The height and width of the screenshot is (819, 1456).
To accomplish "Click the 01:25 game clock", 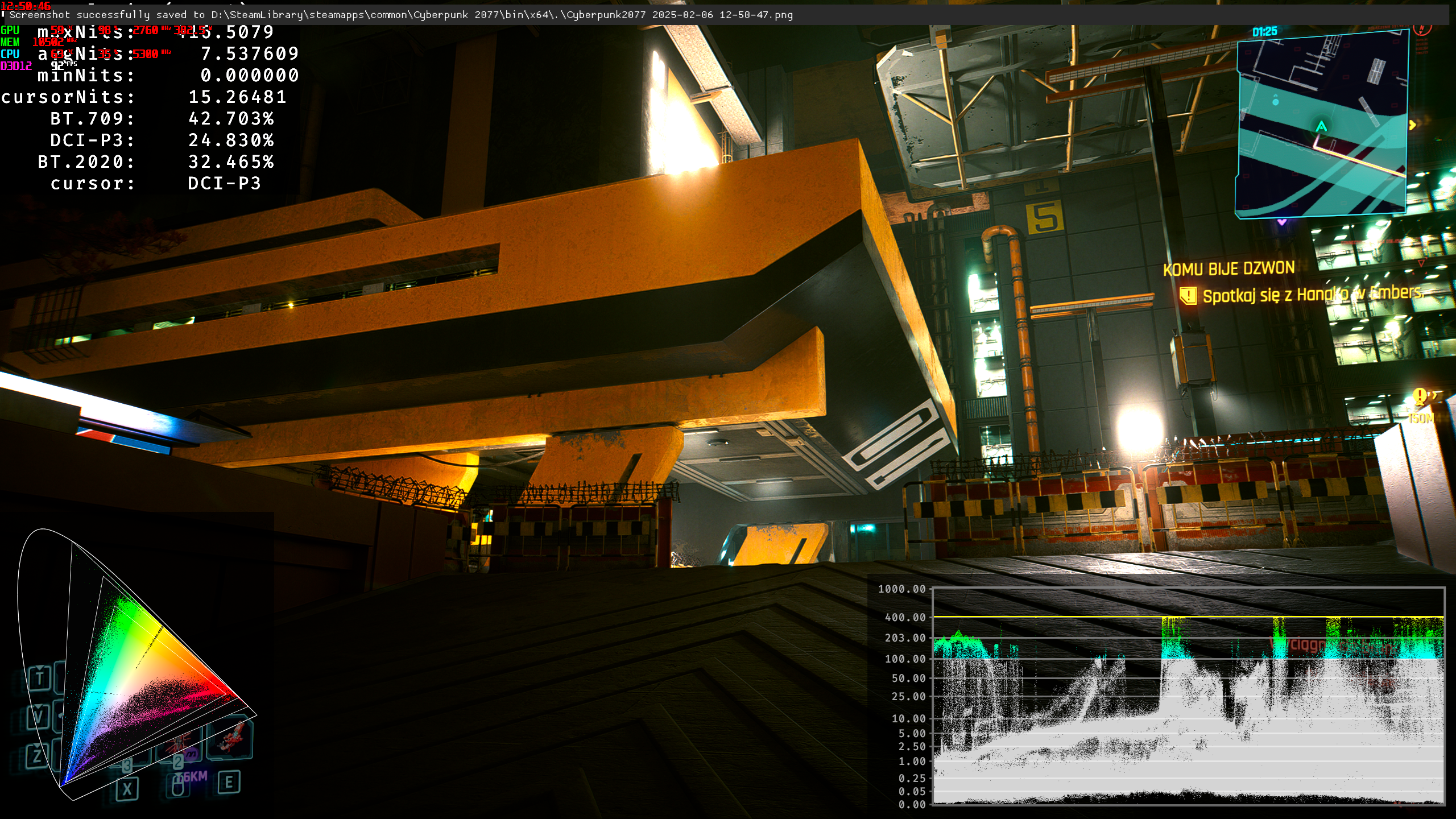I will pos(1264,32).
